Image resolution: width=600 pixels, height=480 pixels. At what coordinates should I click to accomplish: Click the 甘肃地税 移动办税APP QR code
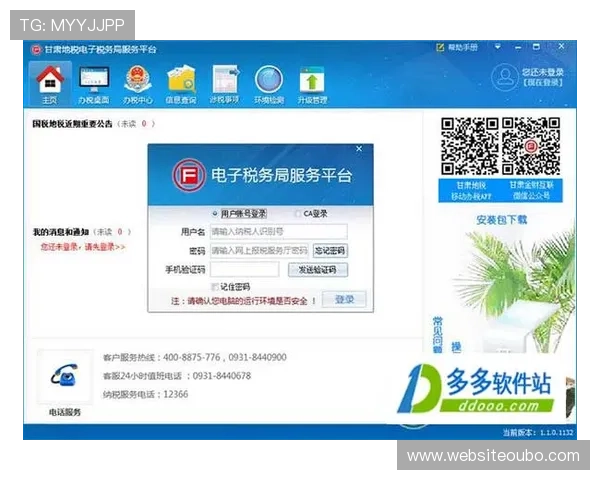tap(469, 146)
